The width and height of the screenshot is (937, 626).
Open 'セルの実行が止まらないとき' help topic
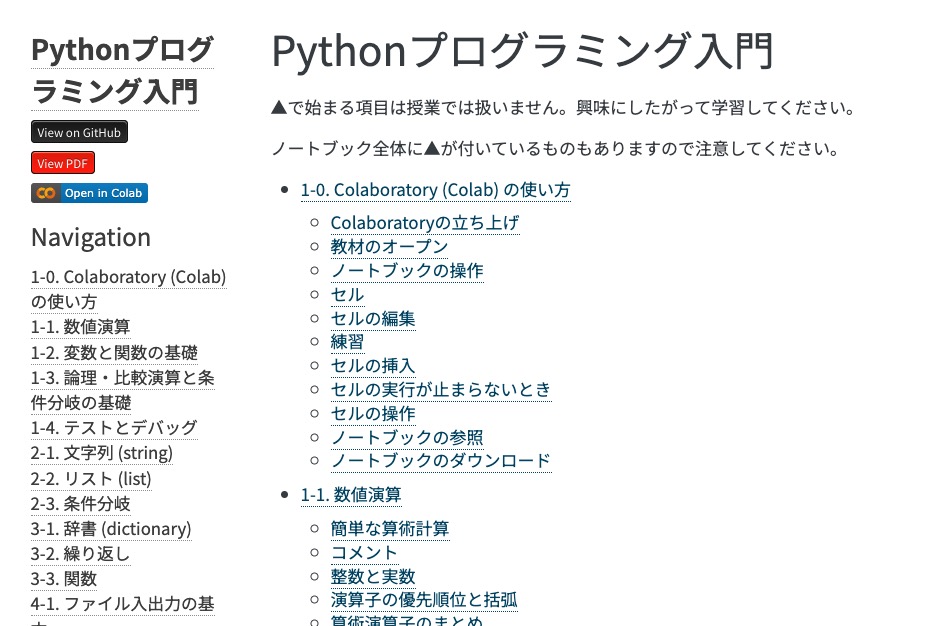coord(440,389)
